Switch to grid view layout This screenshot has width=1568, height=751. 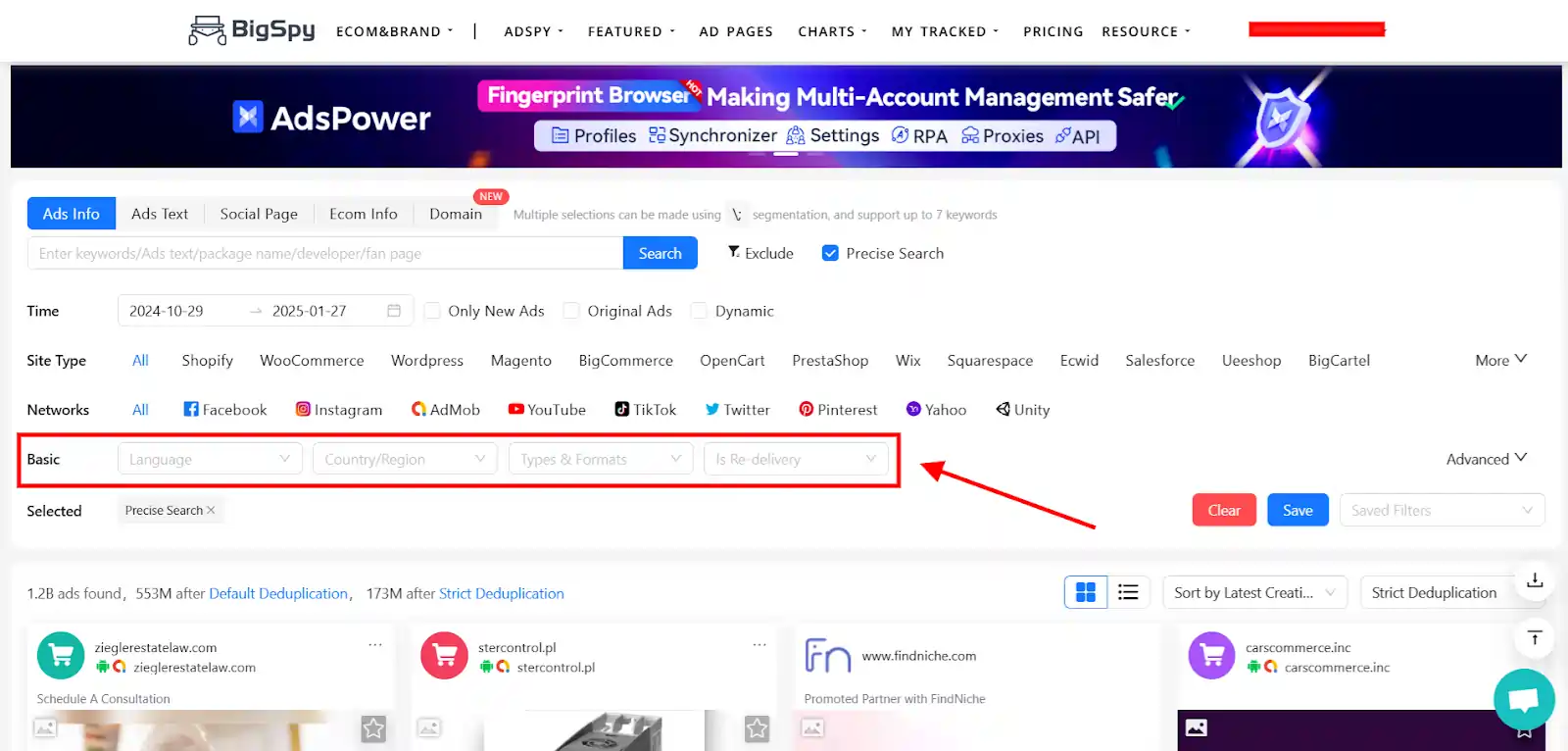pyautogui.click(x=1086, y=592)
